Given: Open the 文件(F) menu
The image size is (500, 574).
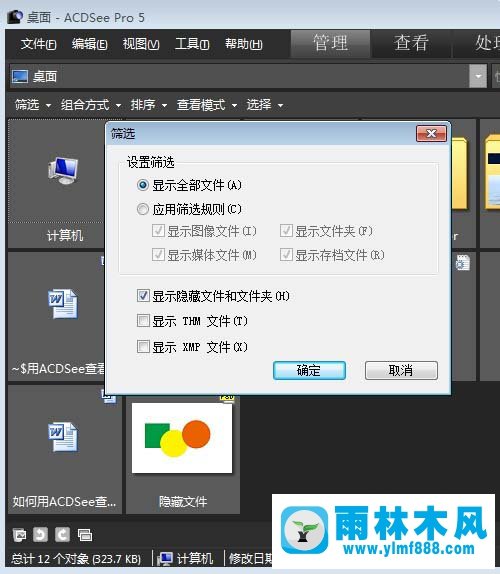Looking at the screenshot, I should click(x=38, y=44).
